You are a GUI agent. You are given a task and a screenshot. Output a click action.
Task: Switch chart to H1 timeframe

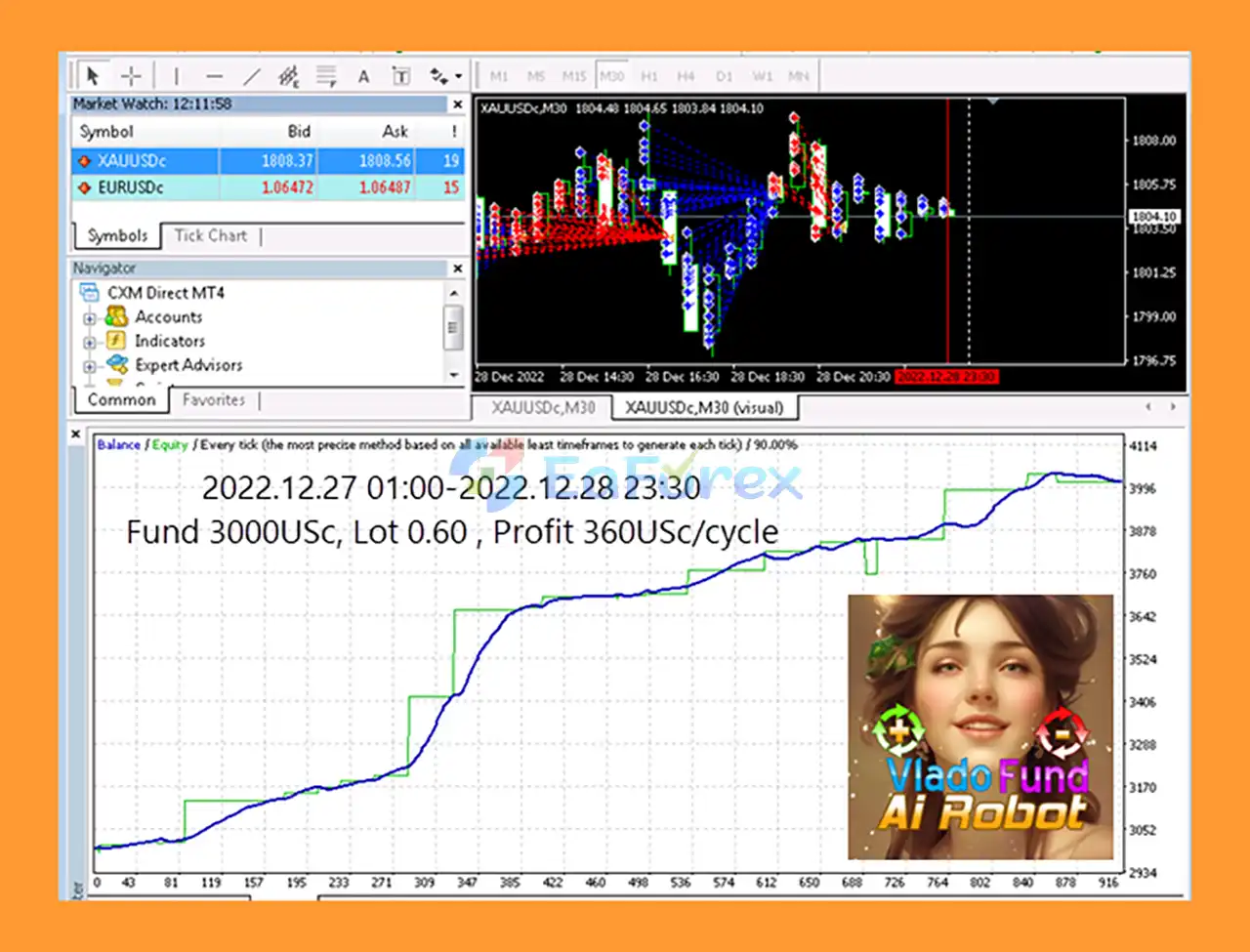click(x=649, y=76)
